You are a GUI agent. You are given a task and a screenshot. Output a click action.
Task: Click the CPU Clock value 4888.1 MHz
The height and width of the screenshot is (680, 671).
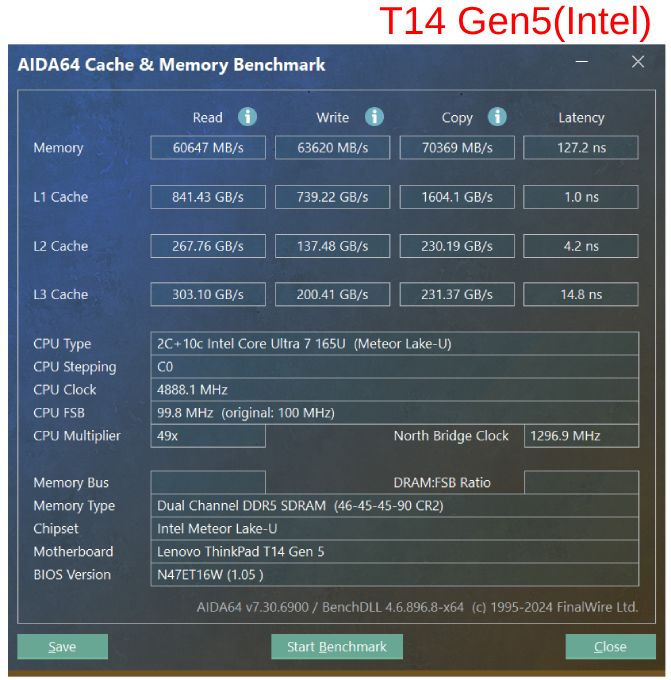pyautogui.click(x=395, y=390)
